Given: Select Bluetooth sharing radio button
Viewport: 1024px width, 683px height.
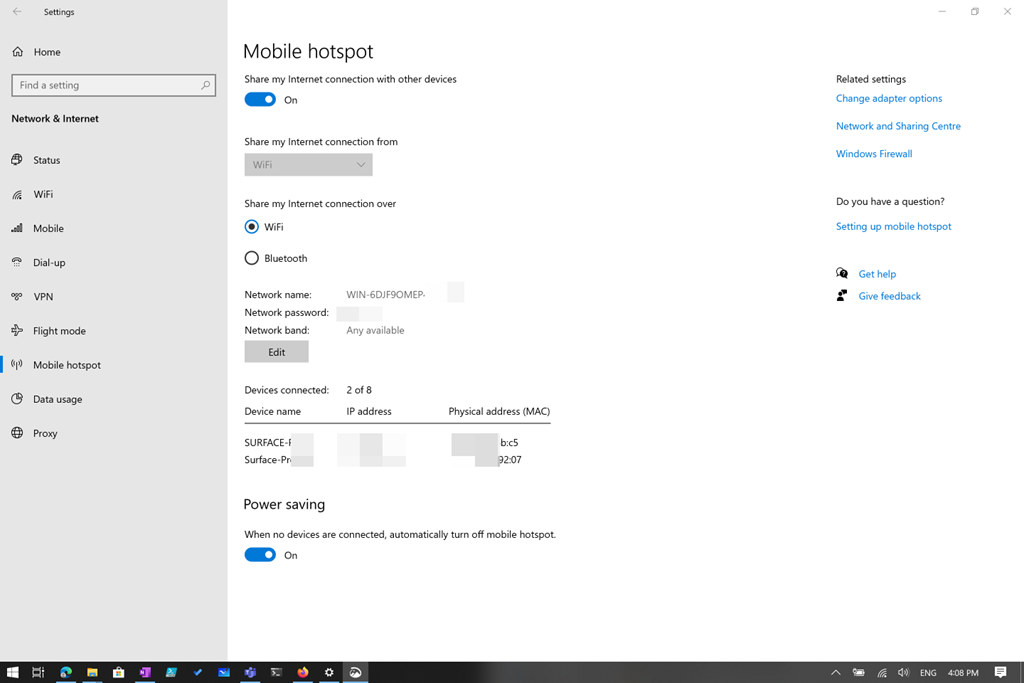Looking at the screenshot, I should (252, 258).
